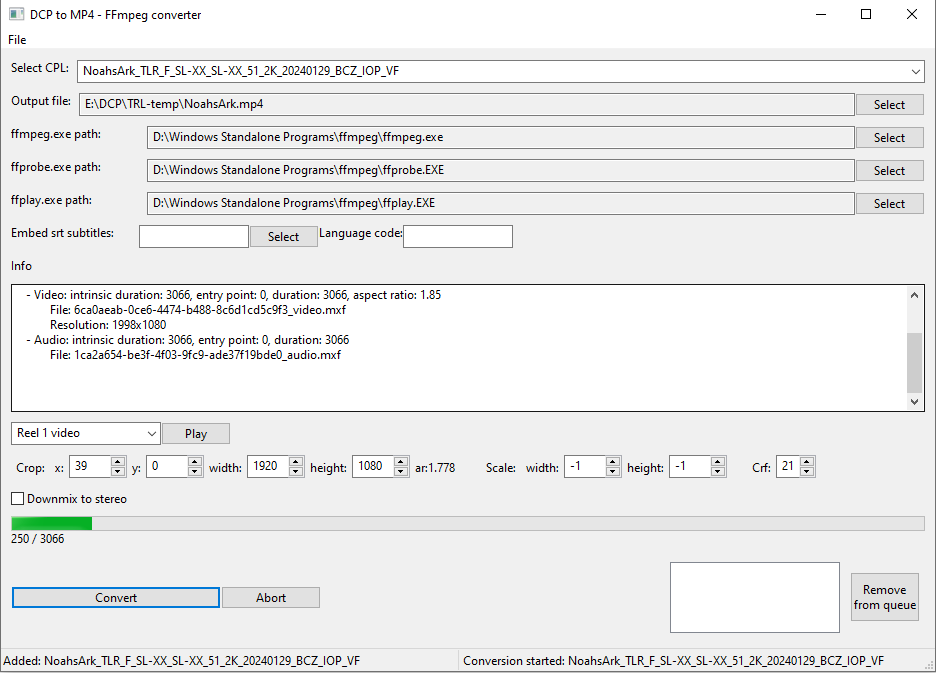Click the Conversion started status text
The image size is (936, 673).
coord(673,661)
